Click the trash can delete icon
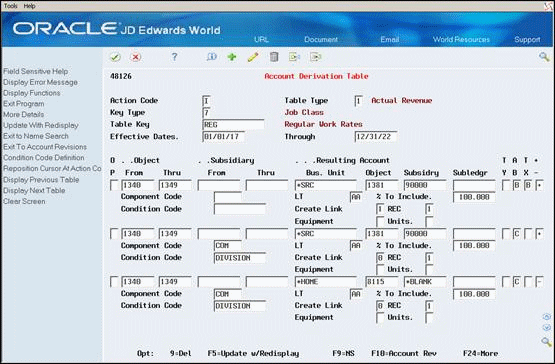The image size is (555, 364). 274,57
